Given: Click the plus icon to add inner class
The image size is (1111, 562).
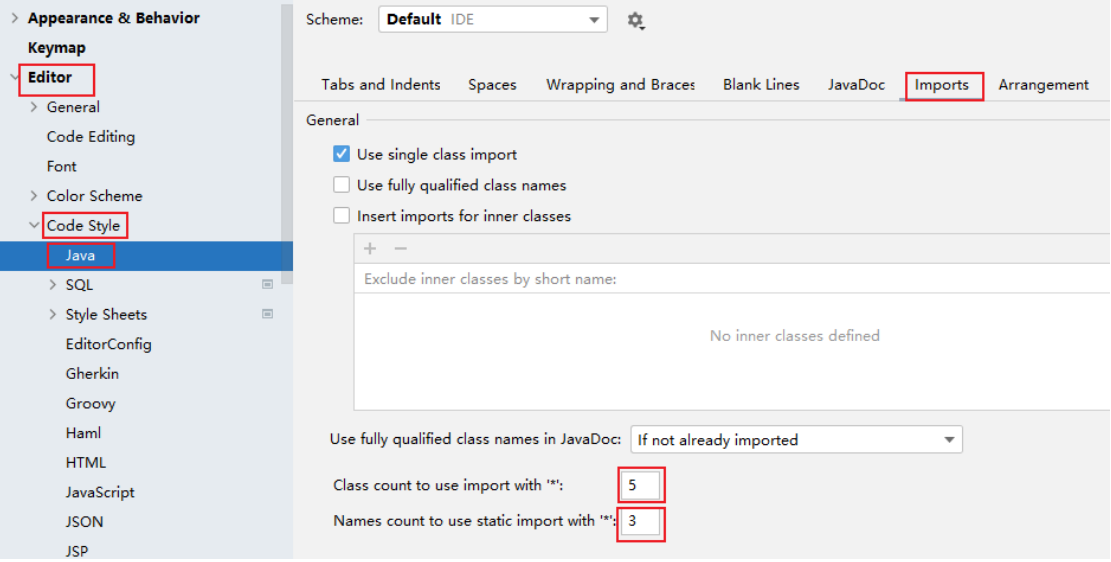Looking at the screenshot, I should coord(370,249).
